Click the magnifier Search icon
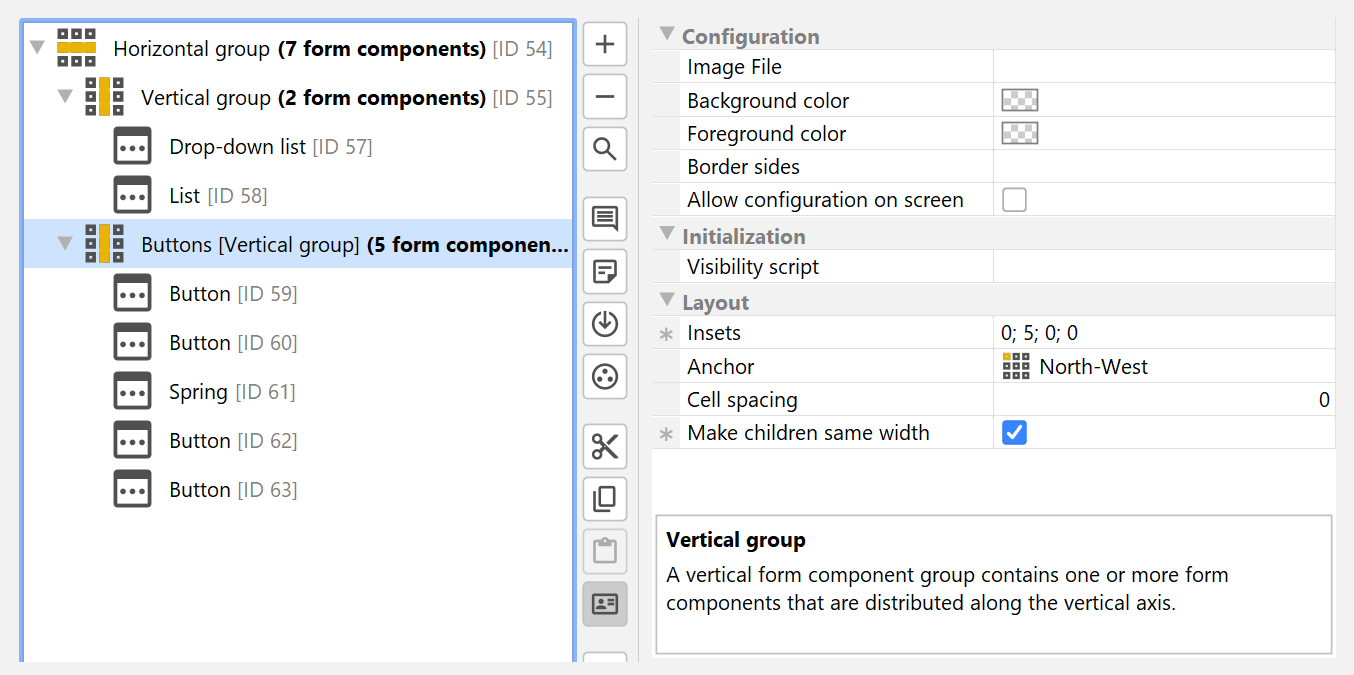Image resolution: width=1354 pixels, height=675 pixels. [x=605, y=150]
